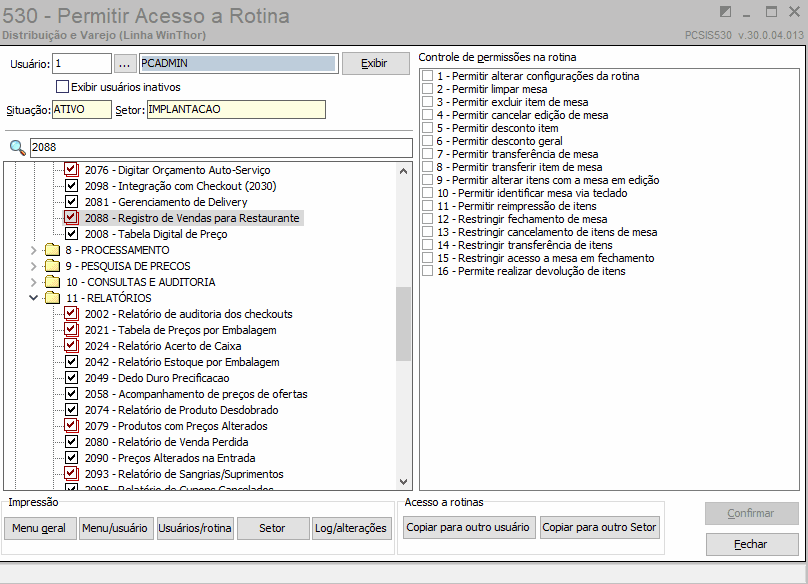The height and width of the screenshot is (584, 808).
Task: Toggle Exibir usuários inativos checkbox
Action: pyautogui.click(x=62, y=87)
